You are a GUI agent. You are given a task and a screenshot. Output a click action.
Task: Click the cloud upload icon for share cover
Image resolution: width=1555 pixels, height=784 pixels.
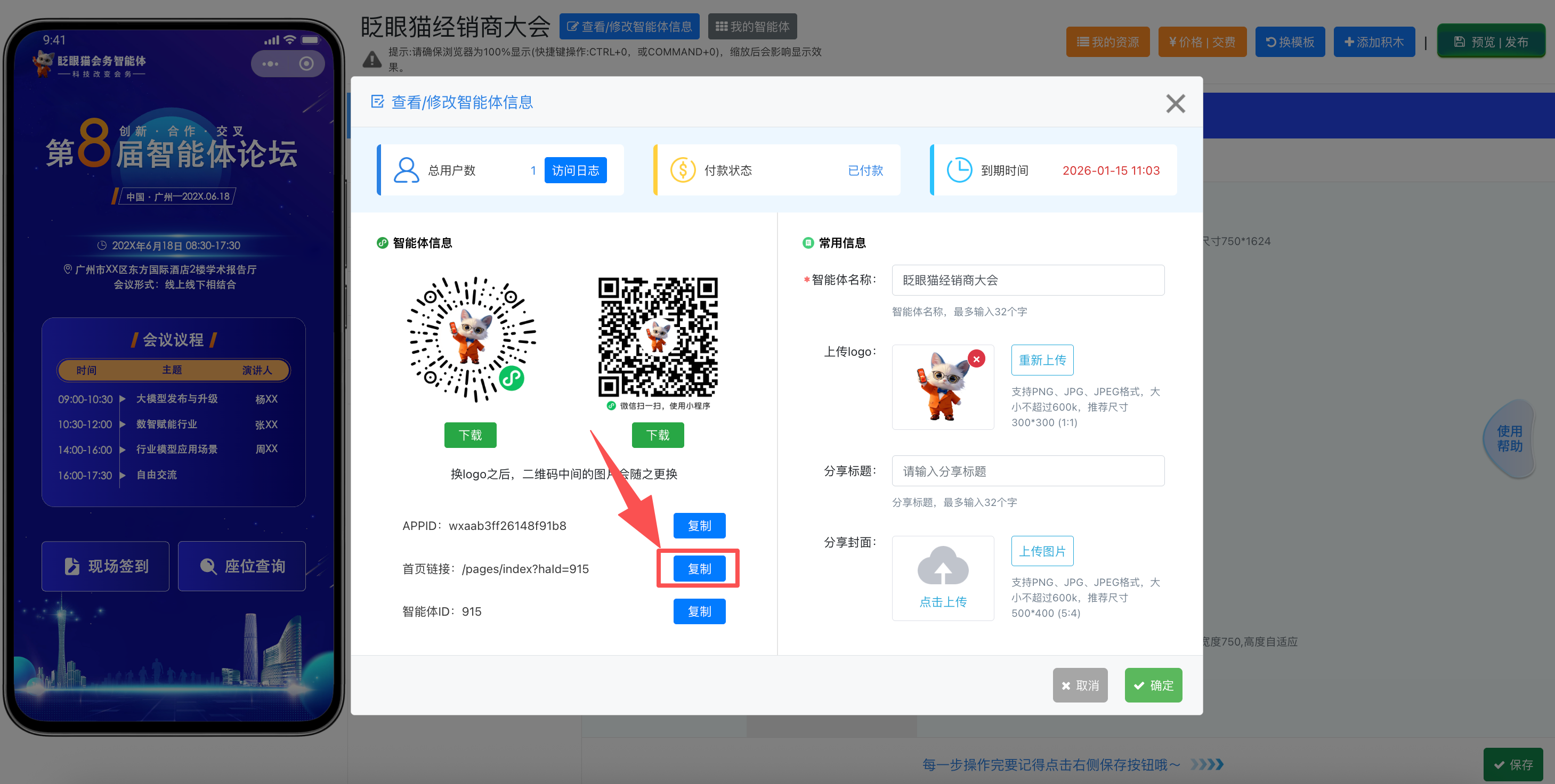942,567
